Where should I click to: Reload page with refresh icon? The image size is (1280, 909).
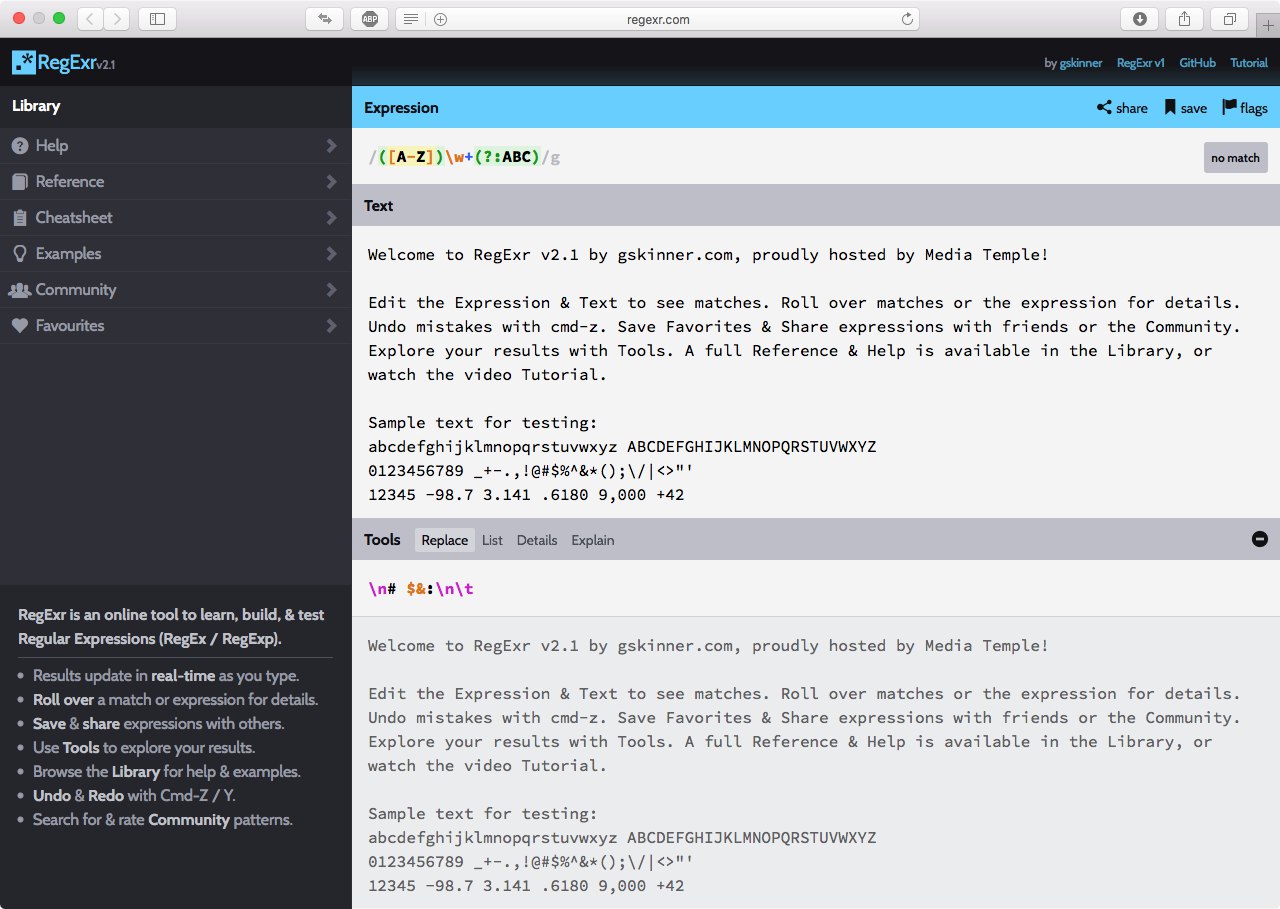907,19
